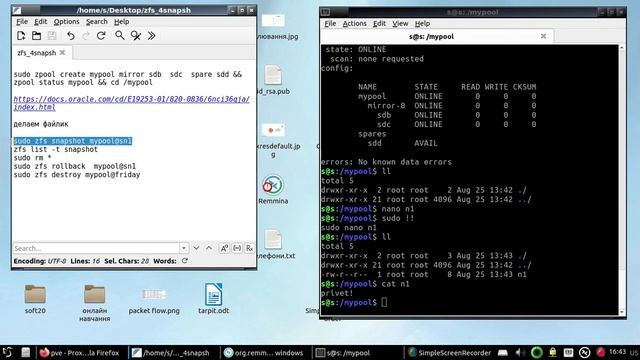Open the Options menu
640x360 pixels.
coord(67,22)
